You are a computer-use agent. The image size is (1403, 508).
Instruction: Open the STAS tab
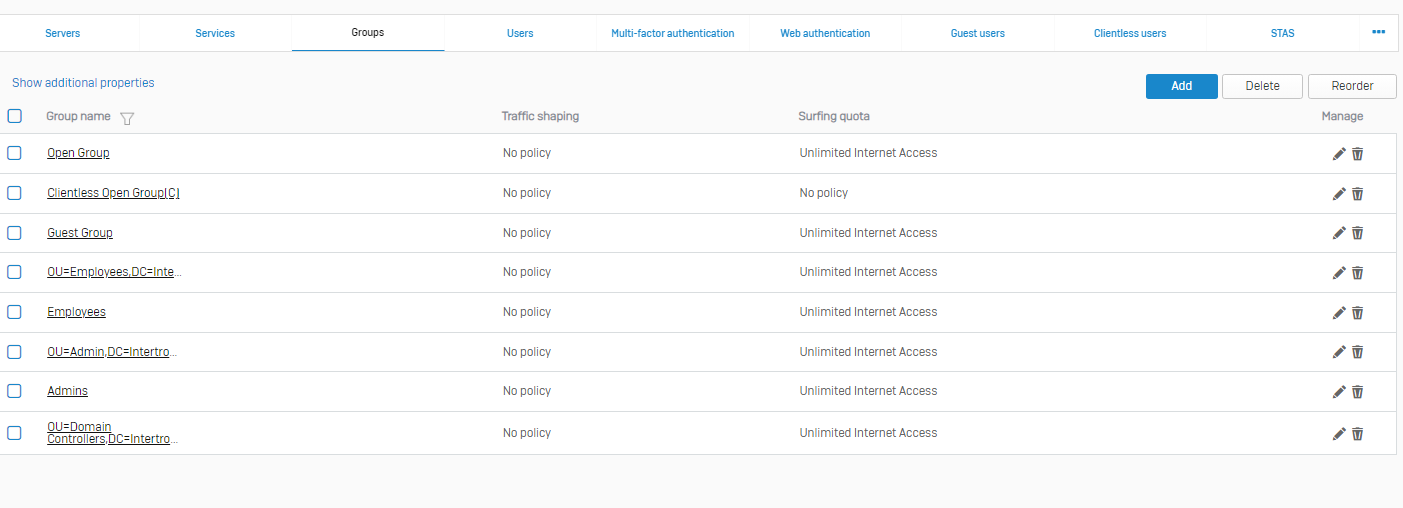coord(1282,33)
